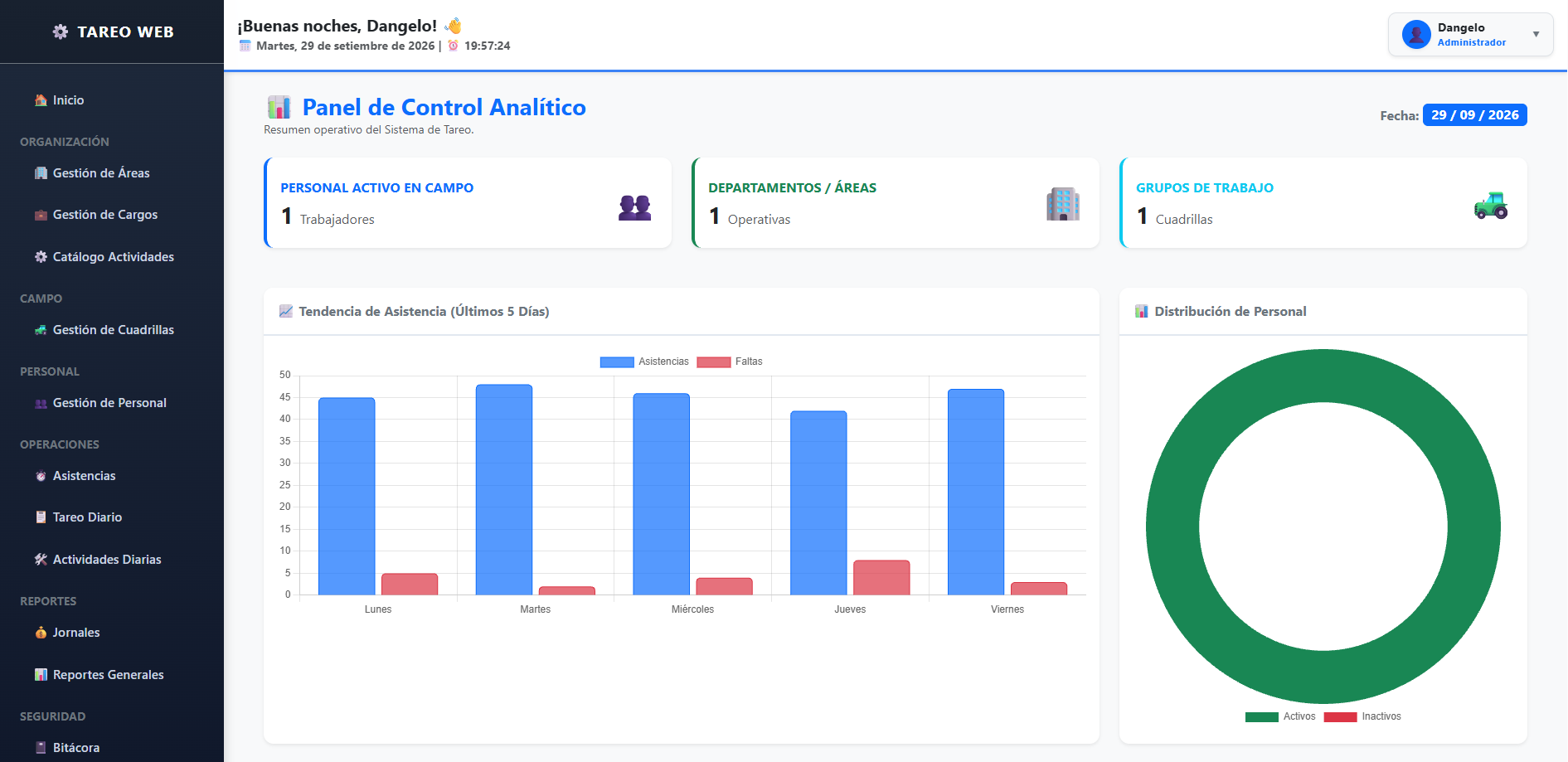Click the green tractor icon in Grupos de Trabajo card
Screen dimensions: 1568x762
click(x=1491, y=206)
